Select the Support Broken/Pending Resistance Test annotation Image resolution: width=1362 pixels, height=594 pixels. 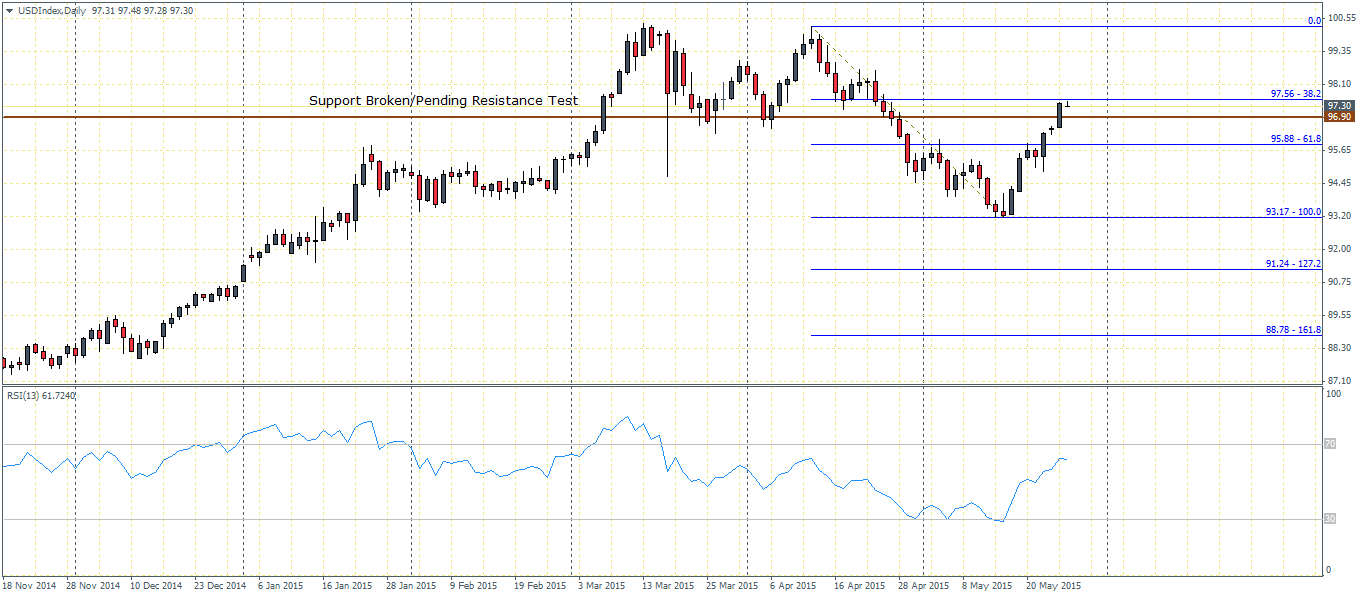pos(443,101)
